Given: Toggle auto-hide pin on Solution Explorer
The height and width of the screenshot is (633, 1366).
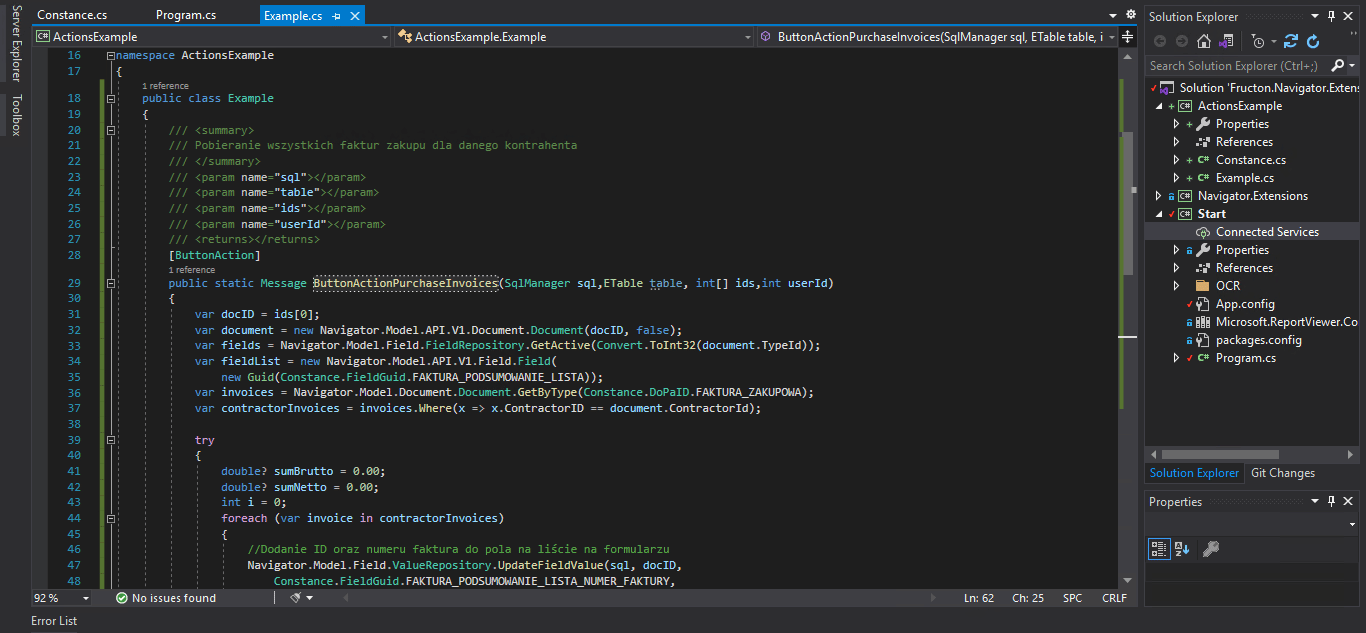Looking at the screenshot, I should point(1331,16).
